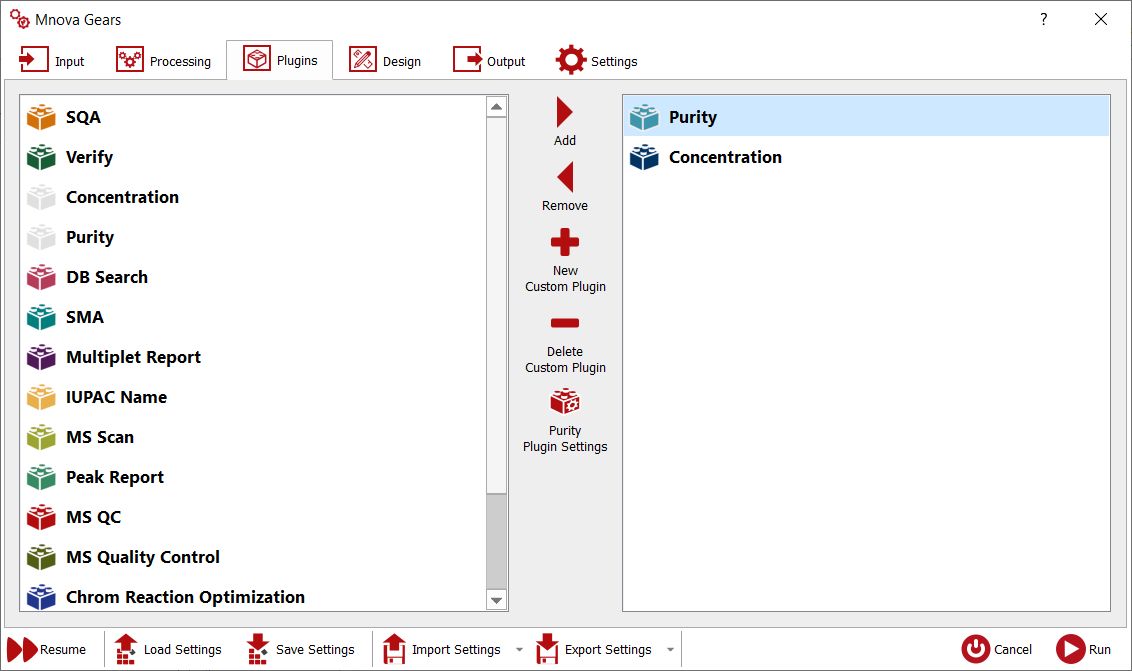Viewport: 1132px width, 671px height.
Task: Click the Multiplet Report brick icon
Action: pos(41,357)
